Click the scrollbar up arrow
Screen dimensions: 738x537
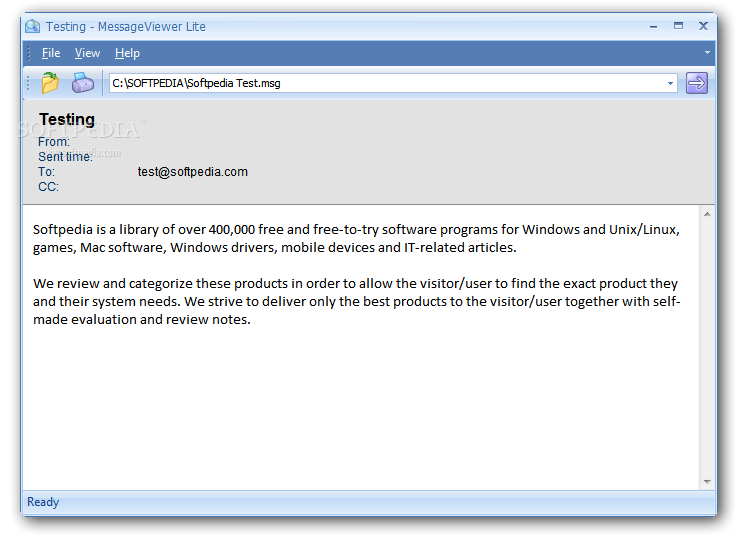[707, 214]
